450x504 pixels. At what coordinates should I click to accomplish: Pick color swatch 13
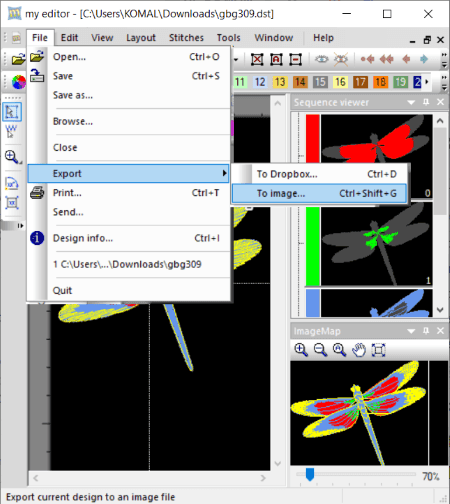pos(280,82)
